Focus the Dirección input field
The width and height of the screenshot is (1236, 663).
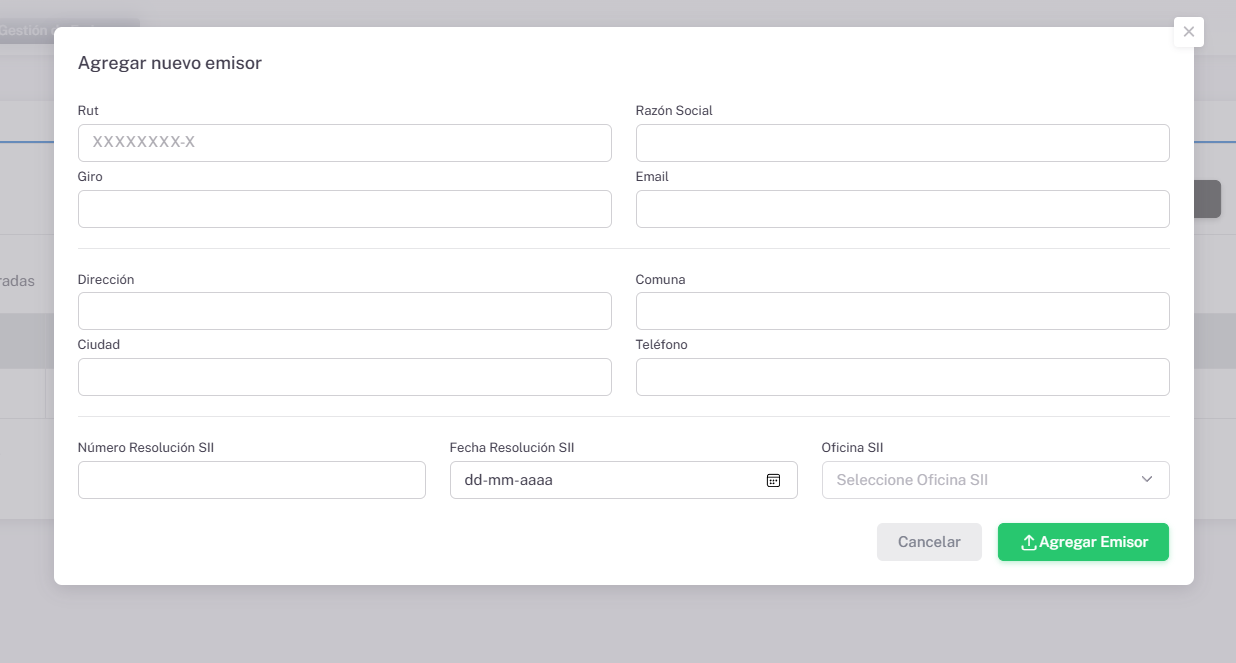pyautogui.click(x=344, y=311)
